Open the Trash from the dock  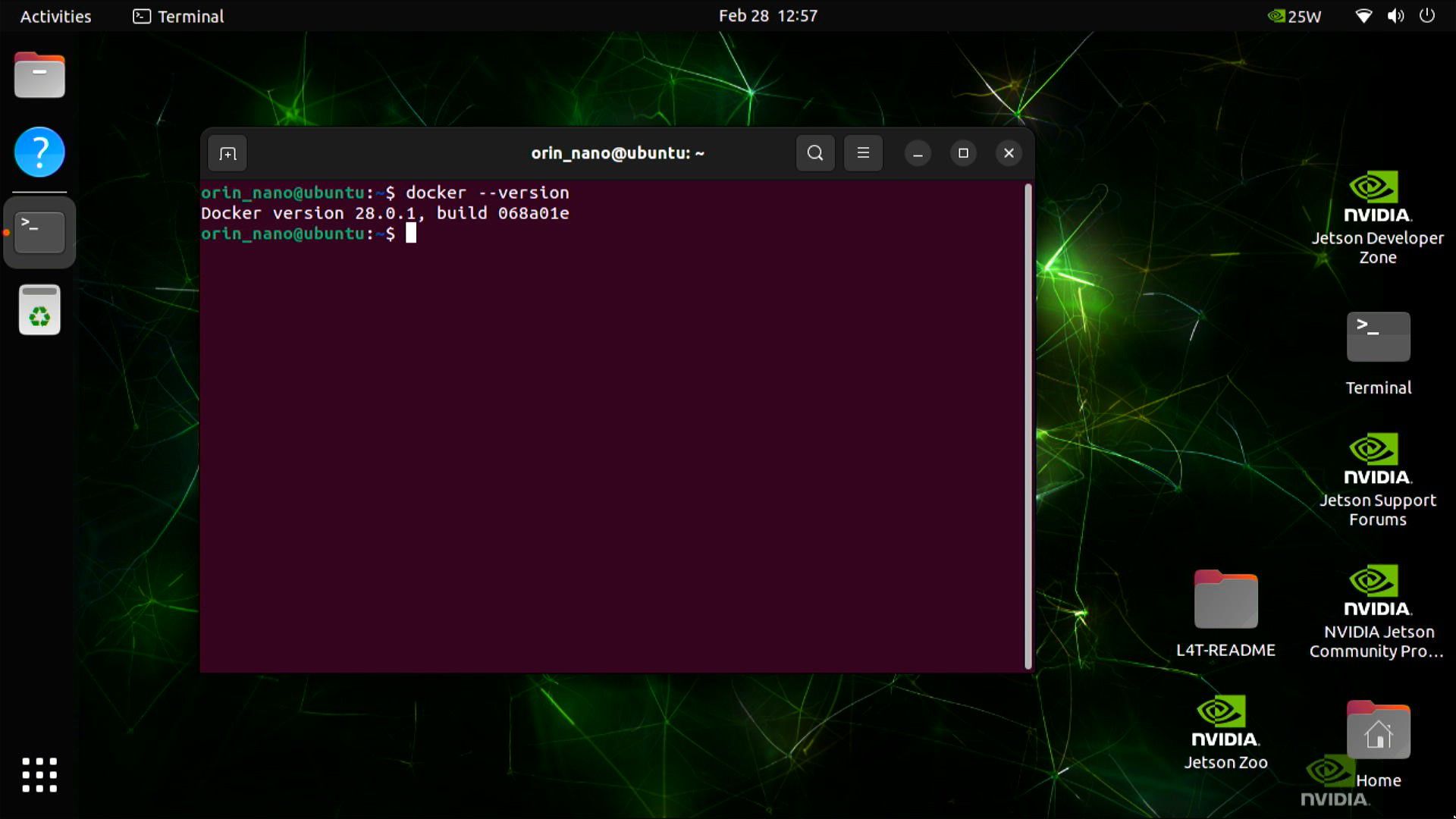(x=39, y=309)
